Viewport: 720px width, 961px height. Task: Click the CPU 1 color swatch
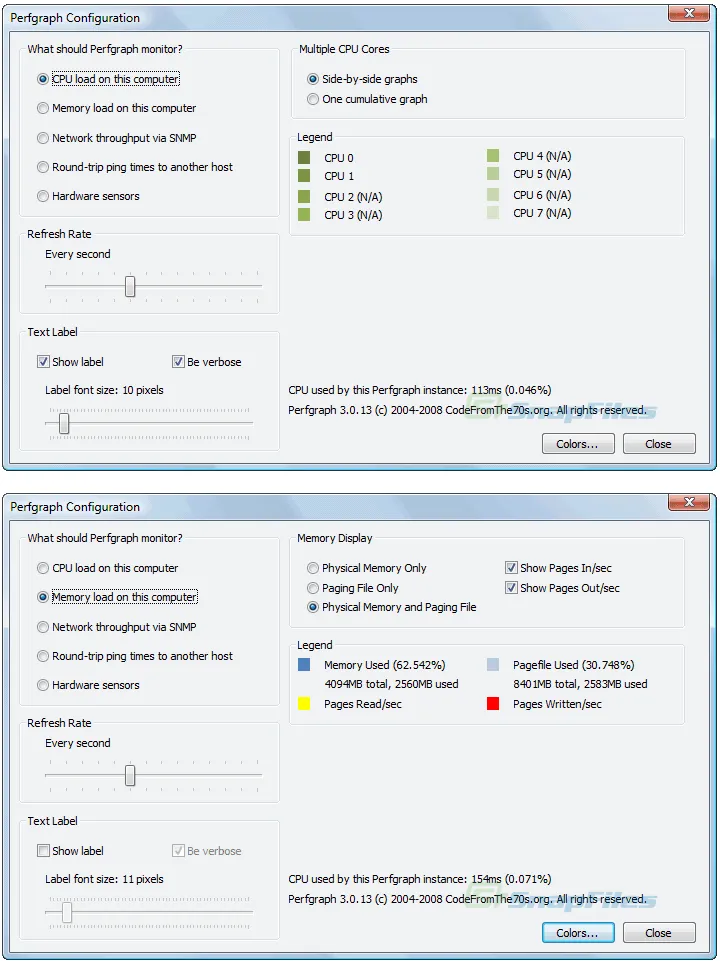(x=304, y=176)
